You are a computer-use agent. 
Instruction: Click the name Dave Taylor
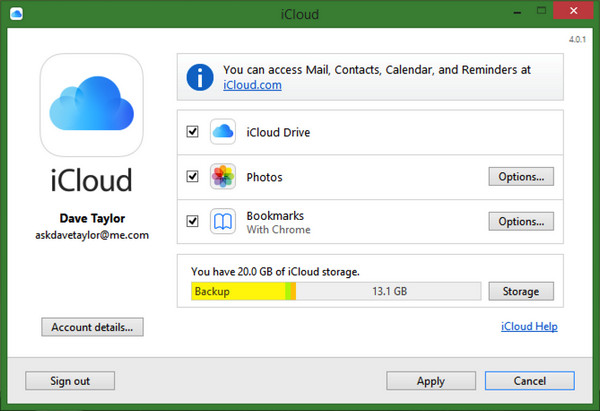[x=92, y=218]
